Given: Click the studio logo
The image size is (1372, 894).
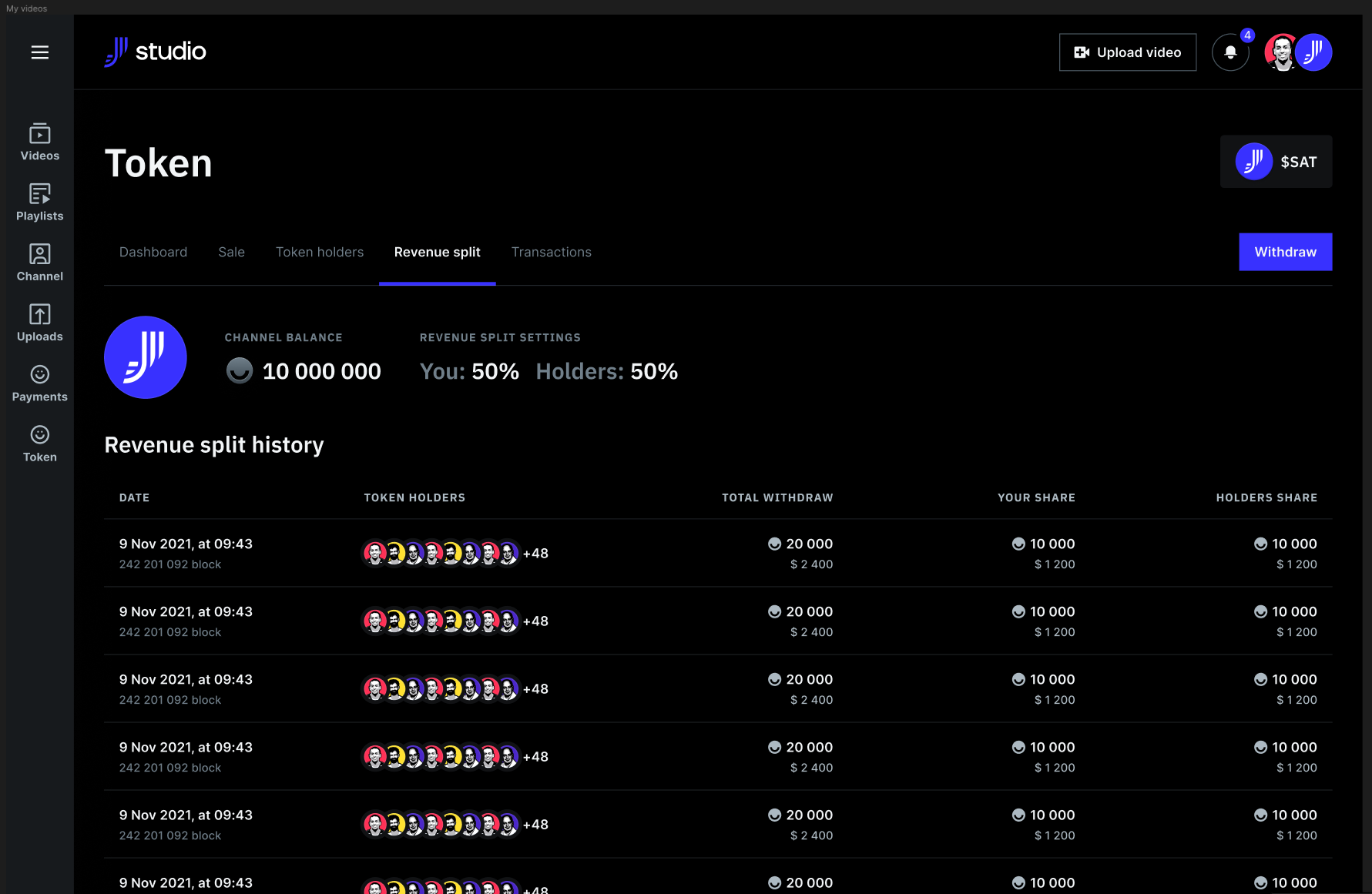Looking at the screenshot, I should click(154, 52).
